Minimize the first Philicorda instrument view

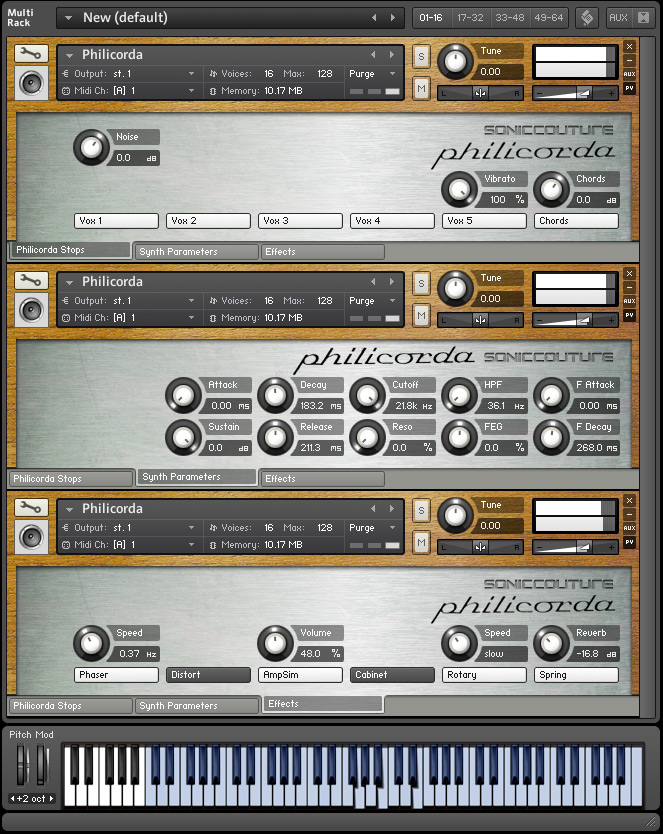click(x=630, y=60)
